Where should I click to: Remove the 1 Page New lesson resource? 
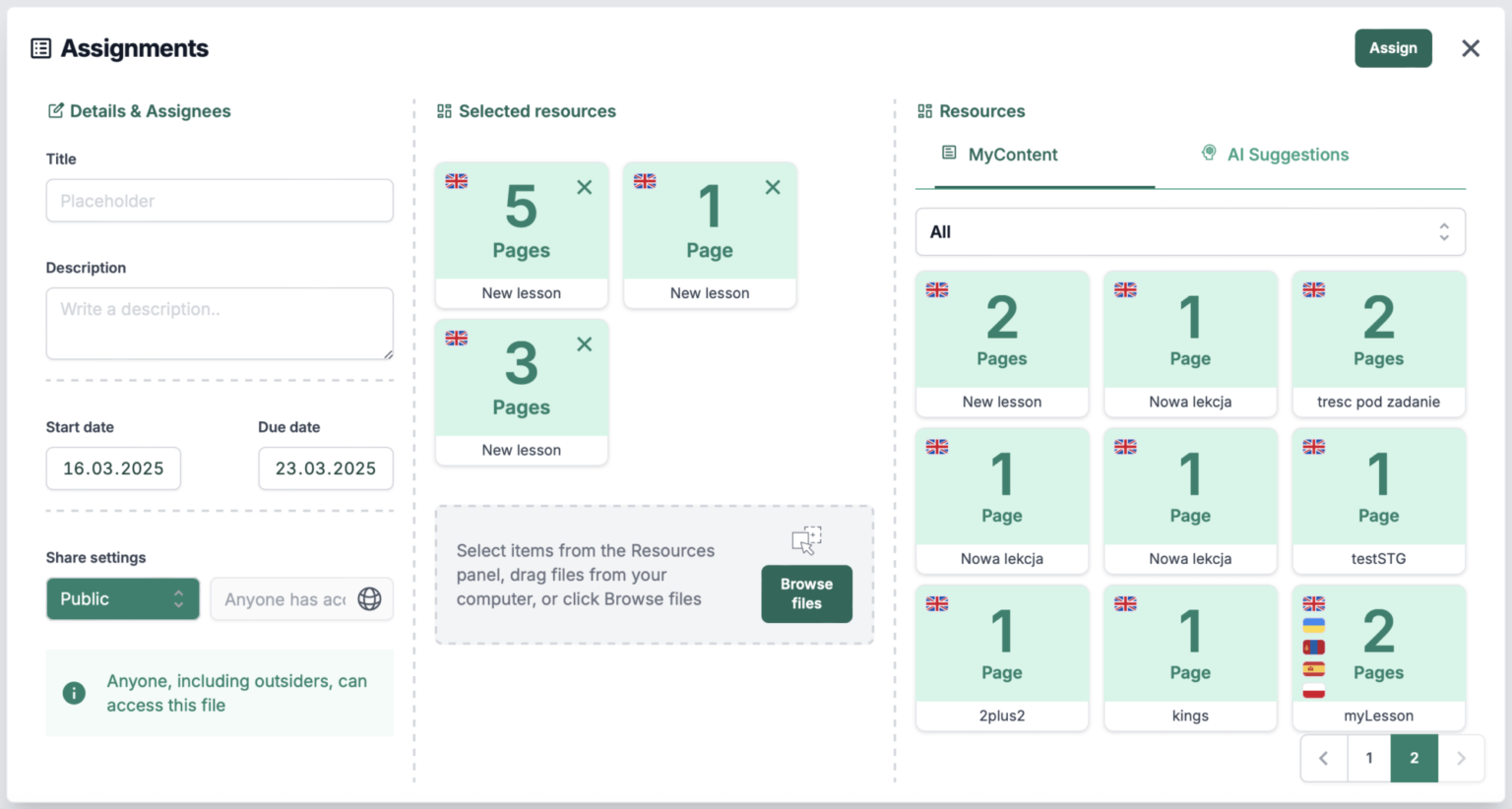pyautogui.click(x=773, y=186)
